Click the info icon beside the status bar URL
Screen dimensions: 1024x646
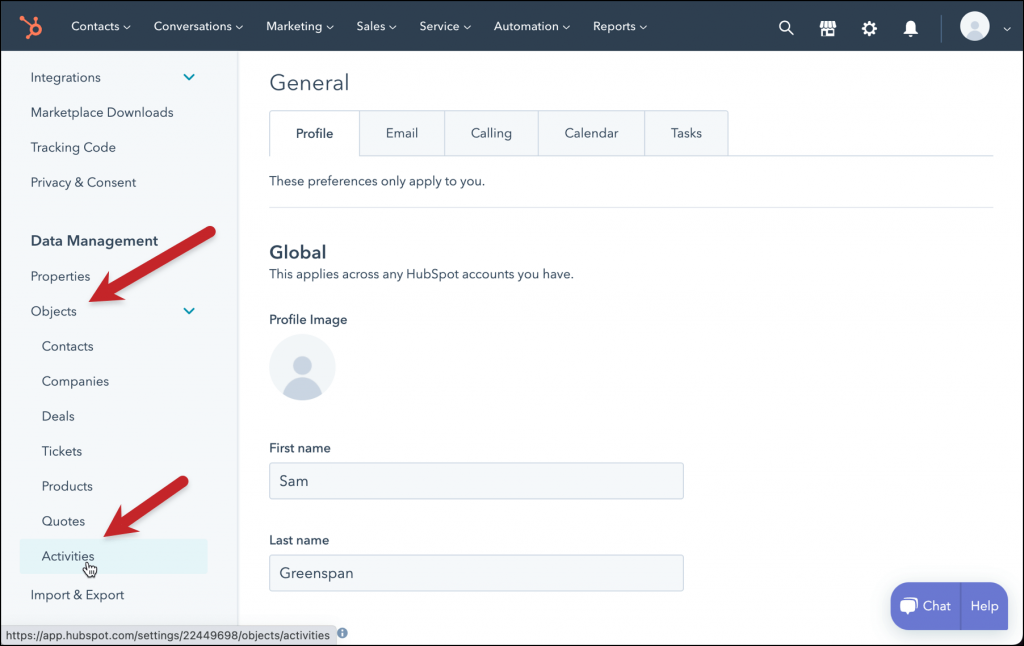(x=342, y=634)
